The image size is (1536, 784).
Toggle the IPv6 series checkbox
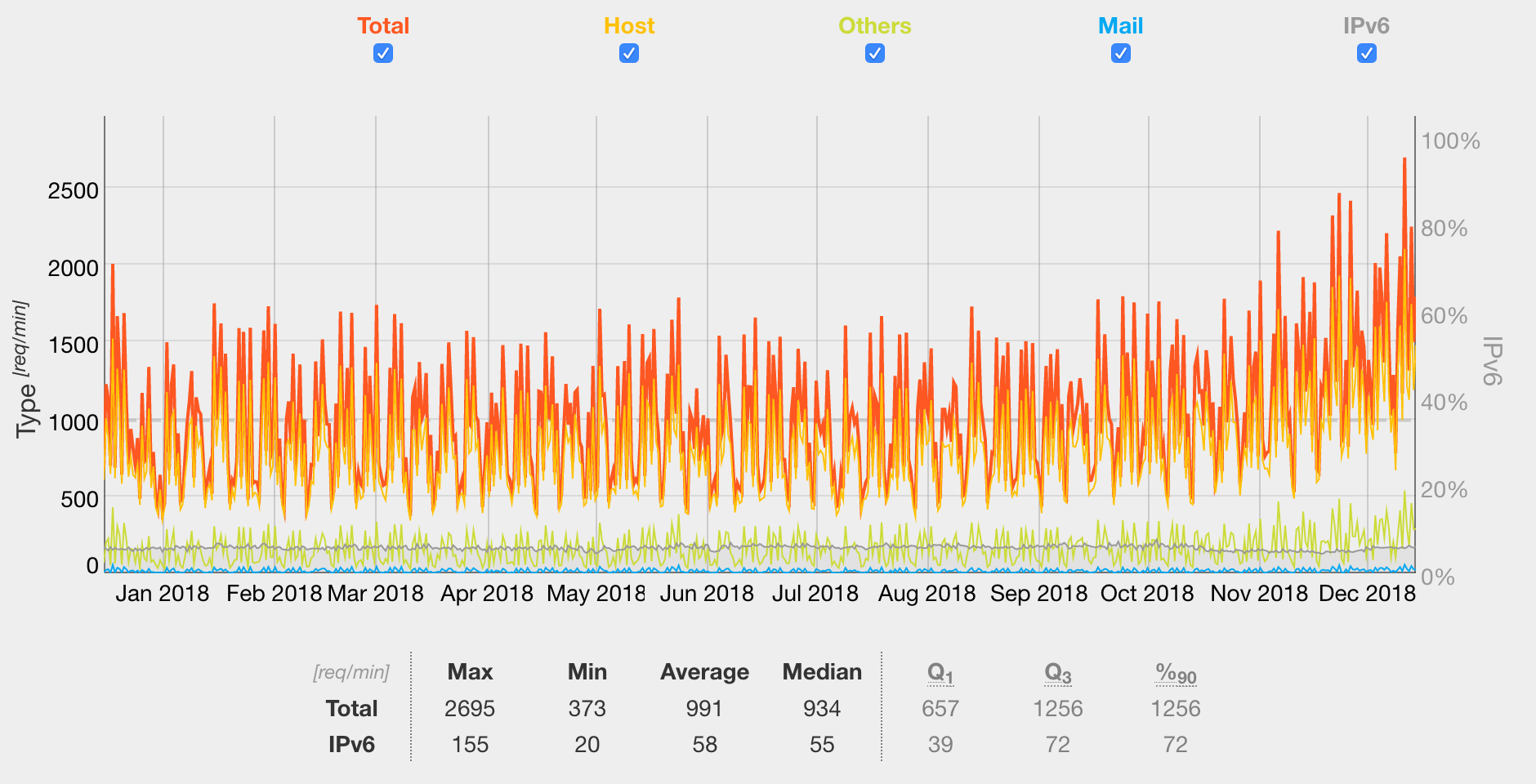(1367, 53)
